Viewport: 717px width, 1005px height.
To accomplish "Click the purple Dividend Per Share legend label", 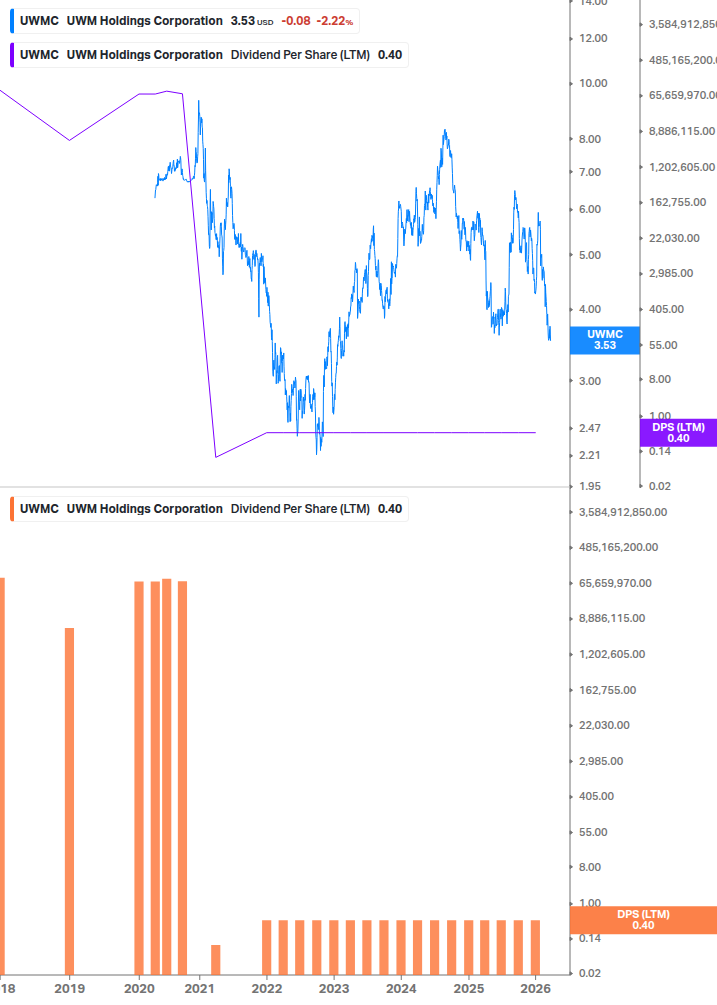I will (210, 55).
